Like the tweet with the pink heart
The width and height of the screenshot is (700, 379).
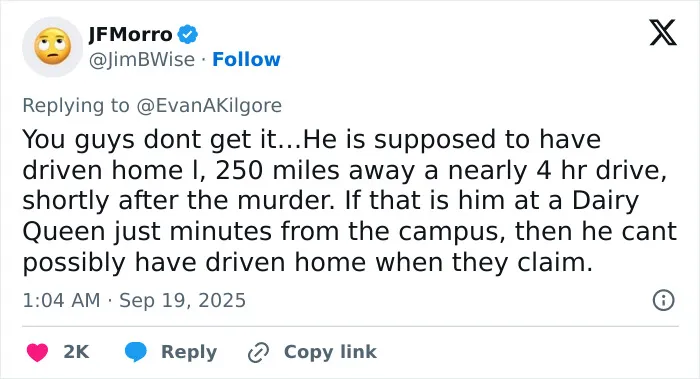click(38, 352)
